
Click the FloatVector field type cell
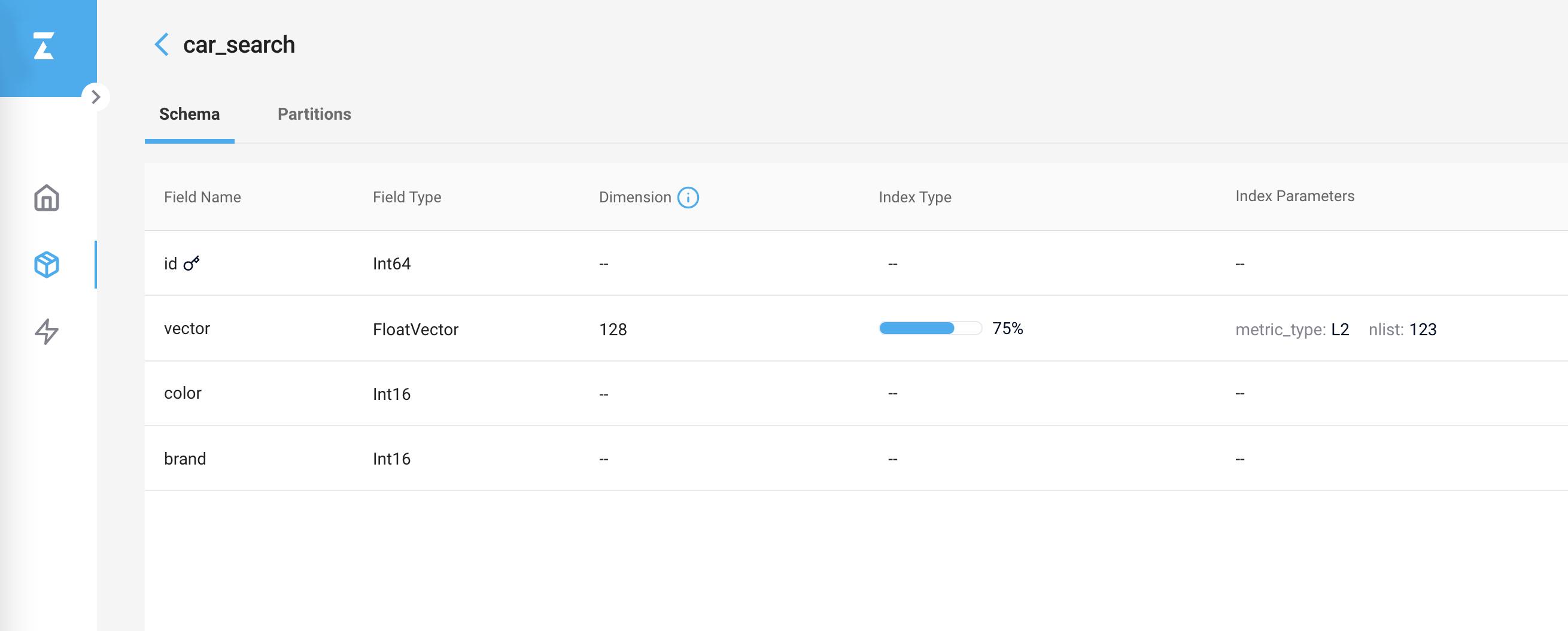click(x=415, y=329)
